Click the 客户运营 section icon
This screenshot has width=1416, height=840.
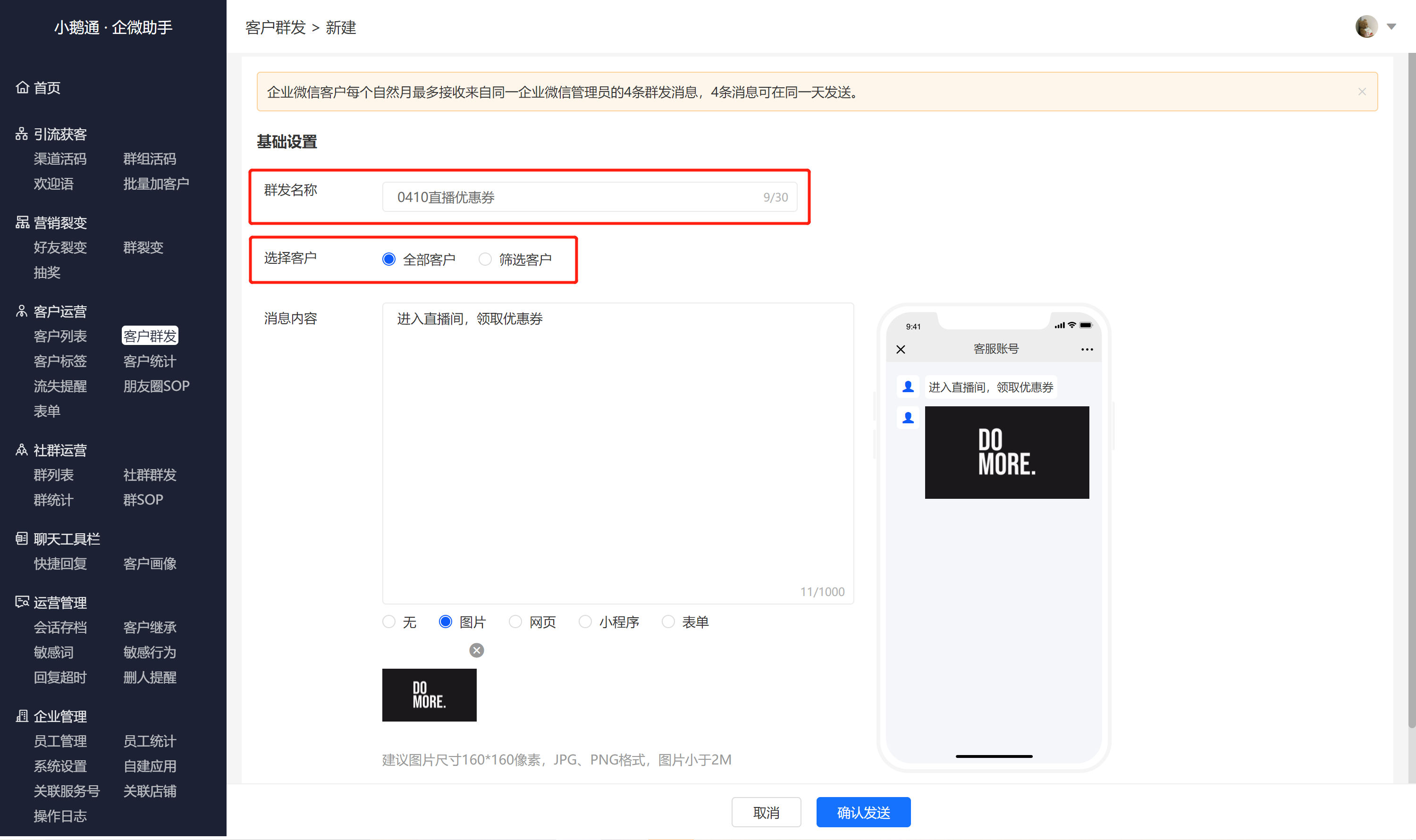click(22, 311)
